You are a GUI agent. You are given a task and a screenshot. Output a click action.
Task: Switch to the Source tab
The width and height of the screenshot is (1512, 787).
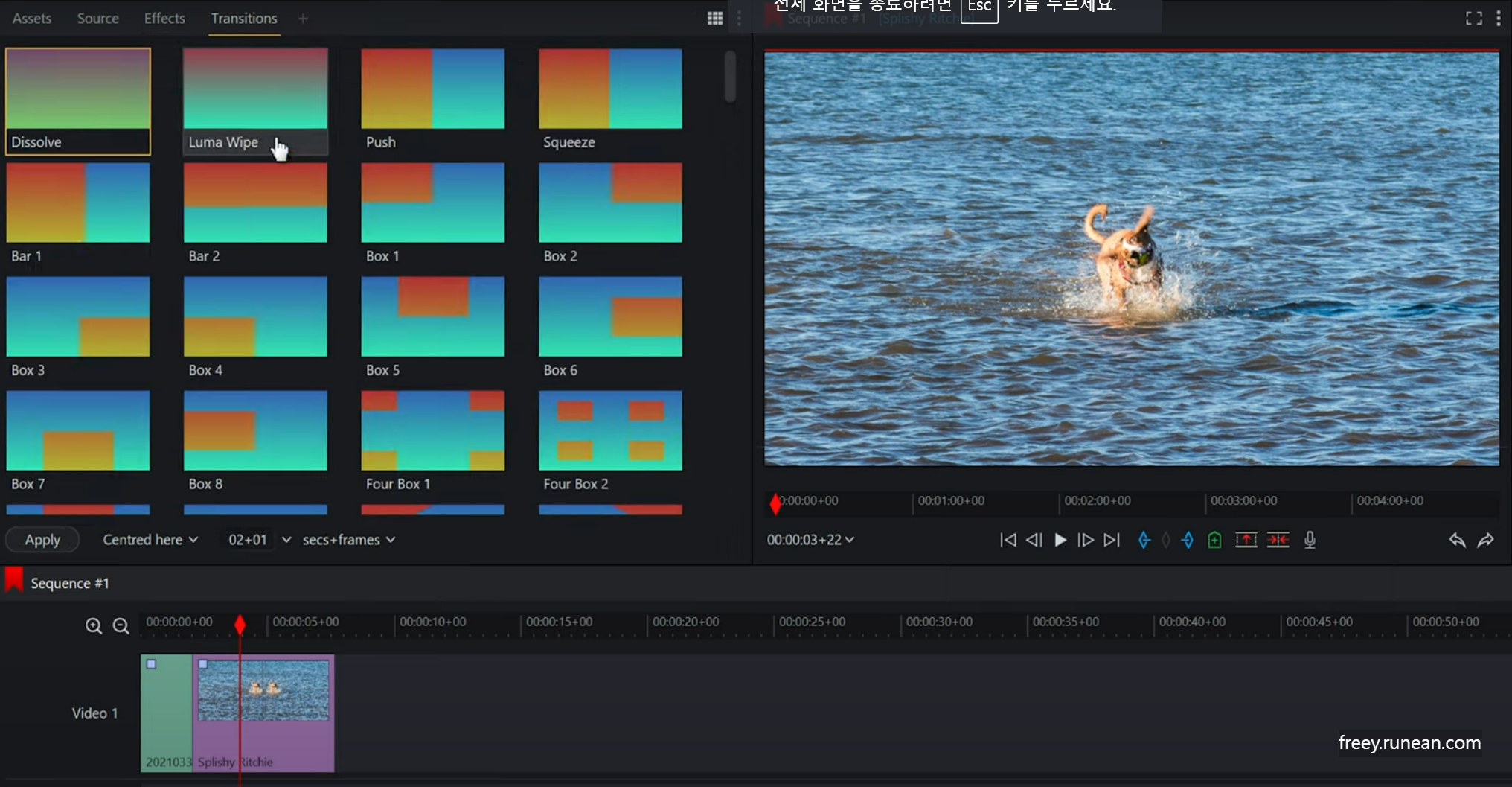(98, 19)
